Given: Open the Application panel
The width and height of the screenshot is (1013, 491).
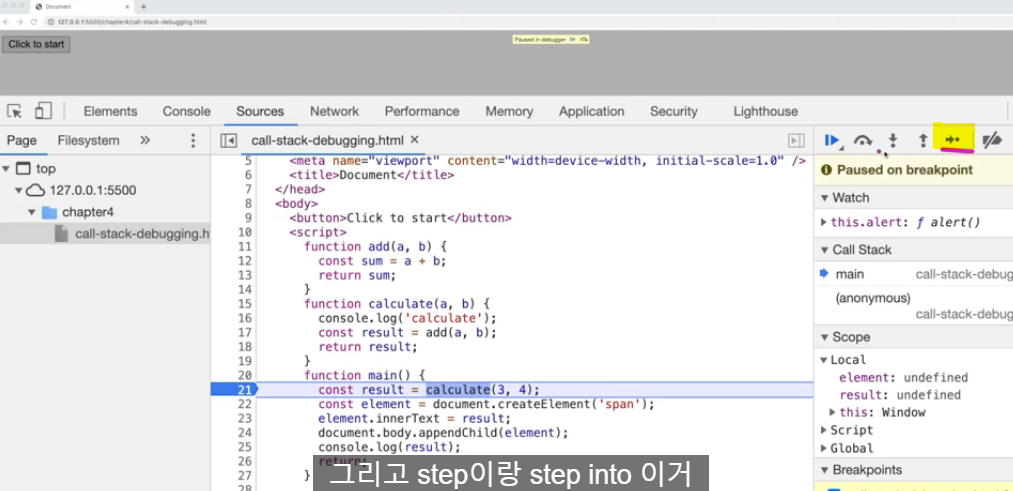Looking at the screenshot, I should [592, 111].
